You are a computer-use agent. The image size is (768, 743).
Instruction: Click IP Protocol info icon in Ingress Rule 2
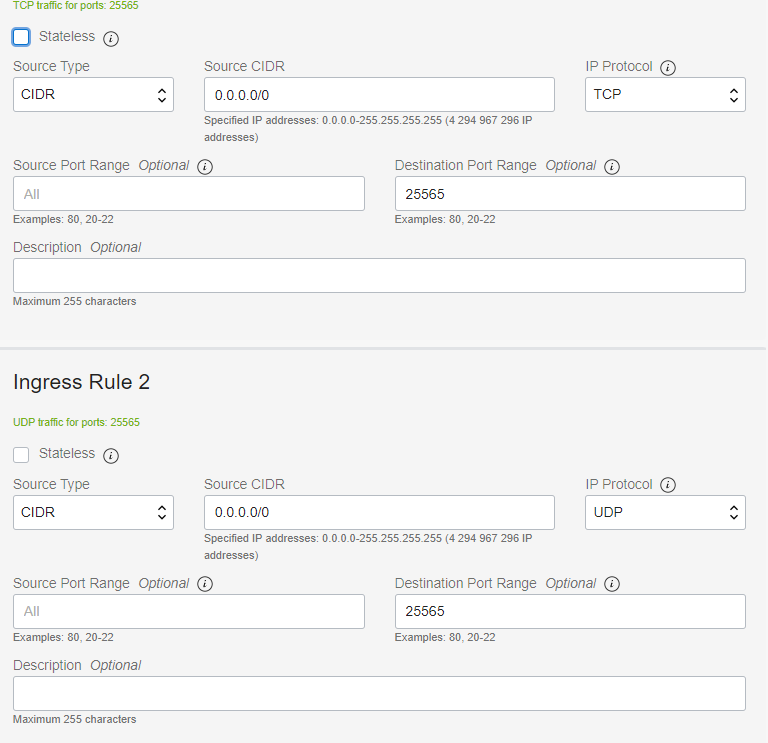point(668,485)
